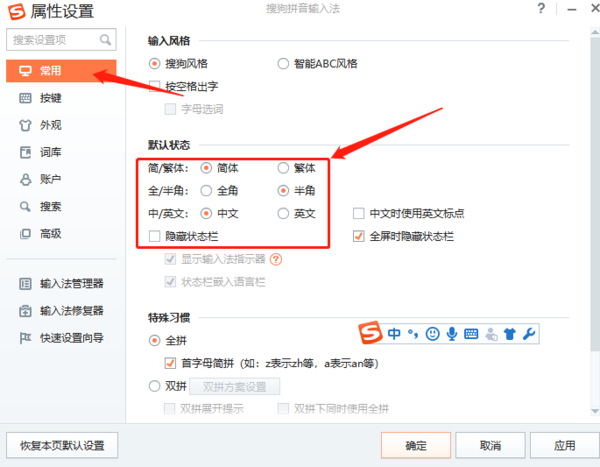
Task: Click the Sogou S logo on the status bar preview
Action: (x=370, y=332)
